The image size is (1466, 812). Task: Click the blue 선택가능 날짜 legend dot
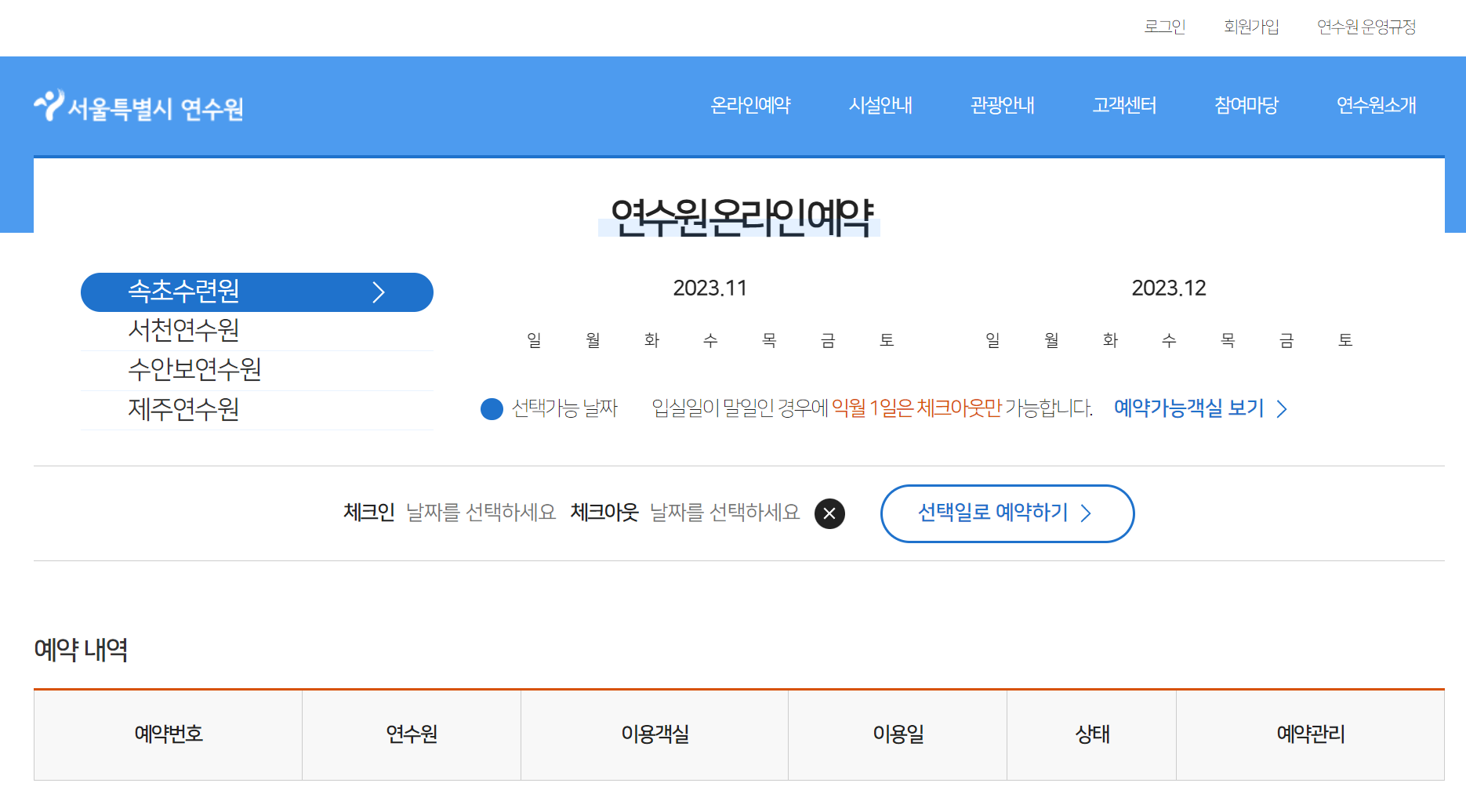[x=489, y=408]
